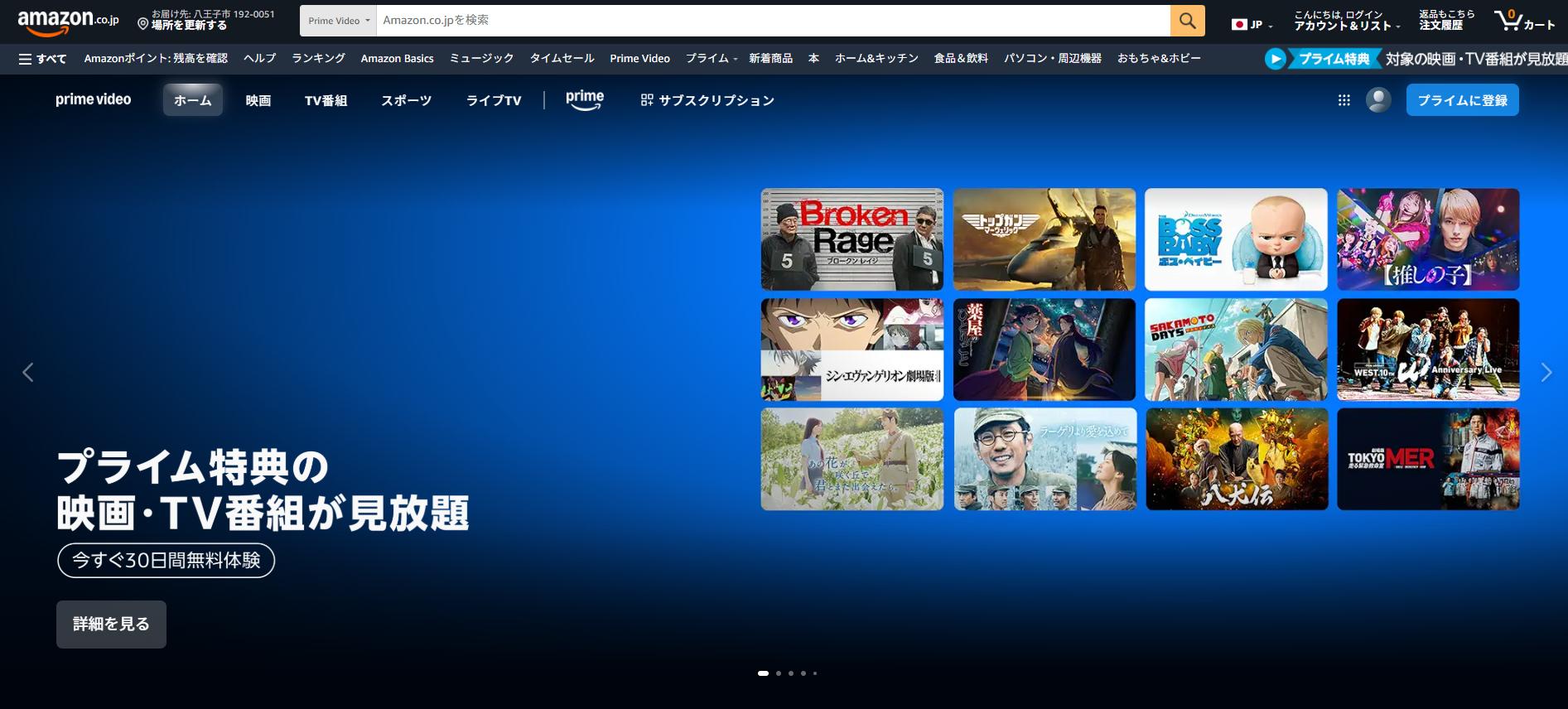Open the シン・エヴァンゲリオン劇場版 thumbnail

point(852,350)
